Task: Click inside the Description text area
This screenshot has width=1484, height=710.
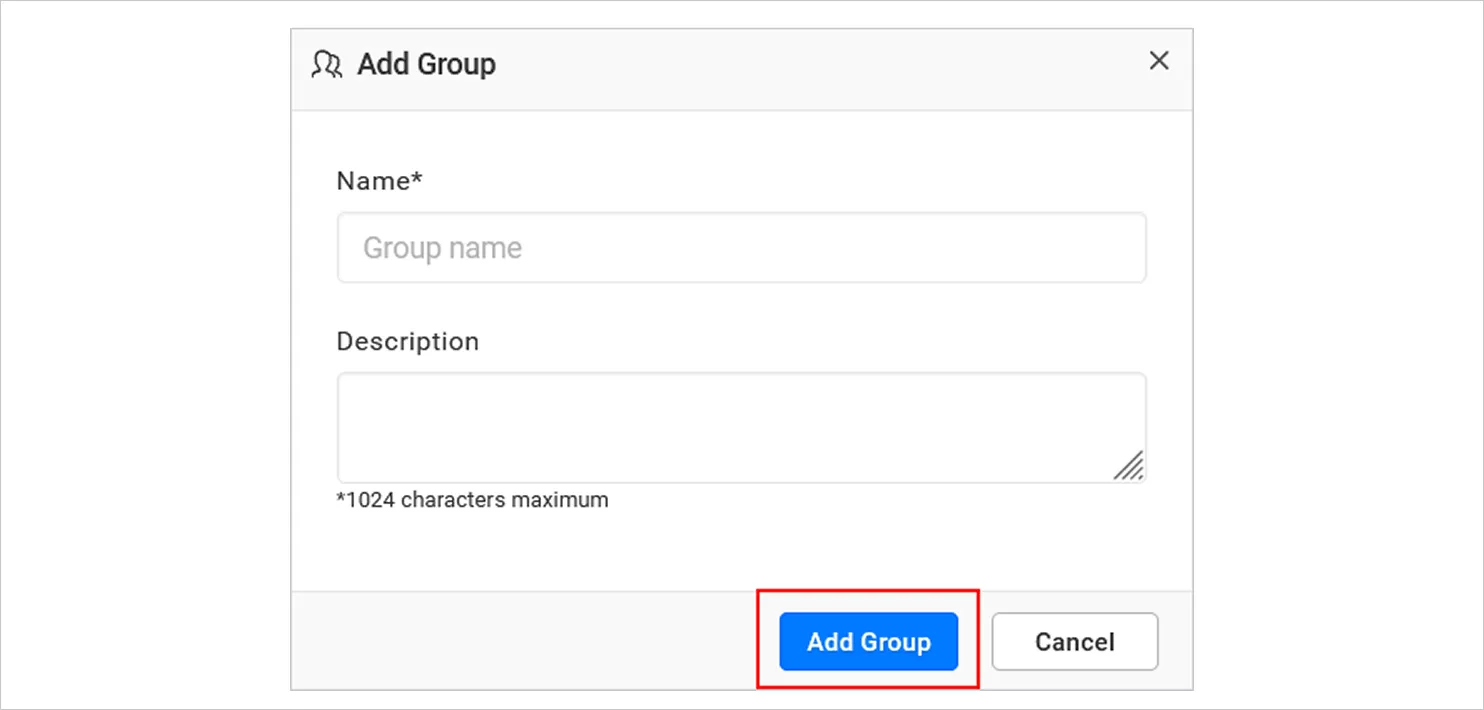Action: pyautogui.click(x=741, y=428)
